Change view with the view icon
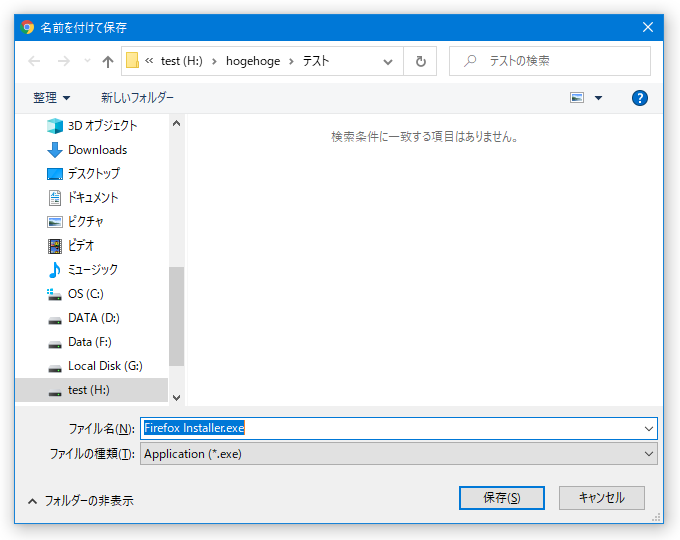The height and width of the screenshot is (540, 680). coord(576,98)
